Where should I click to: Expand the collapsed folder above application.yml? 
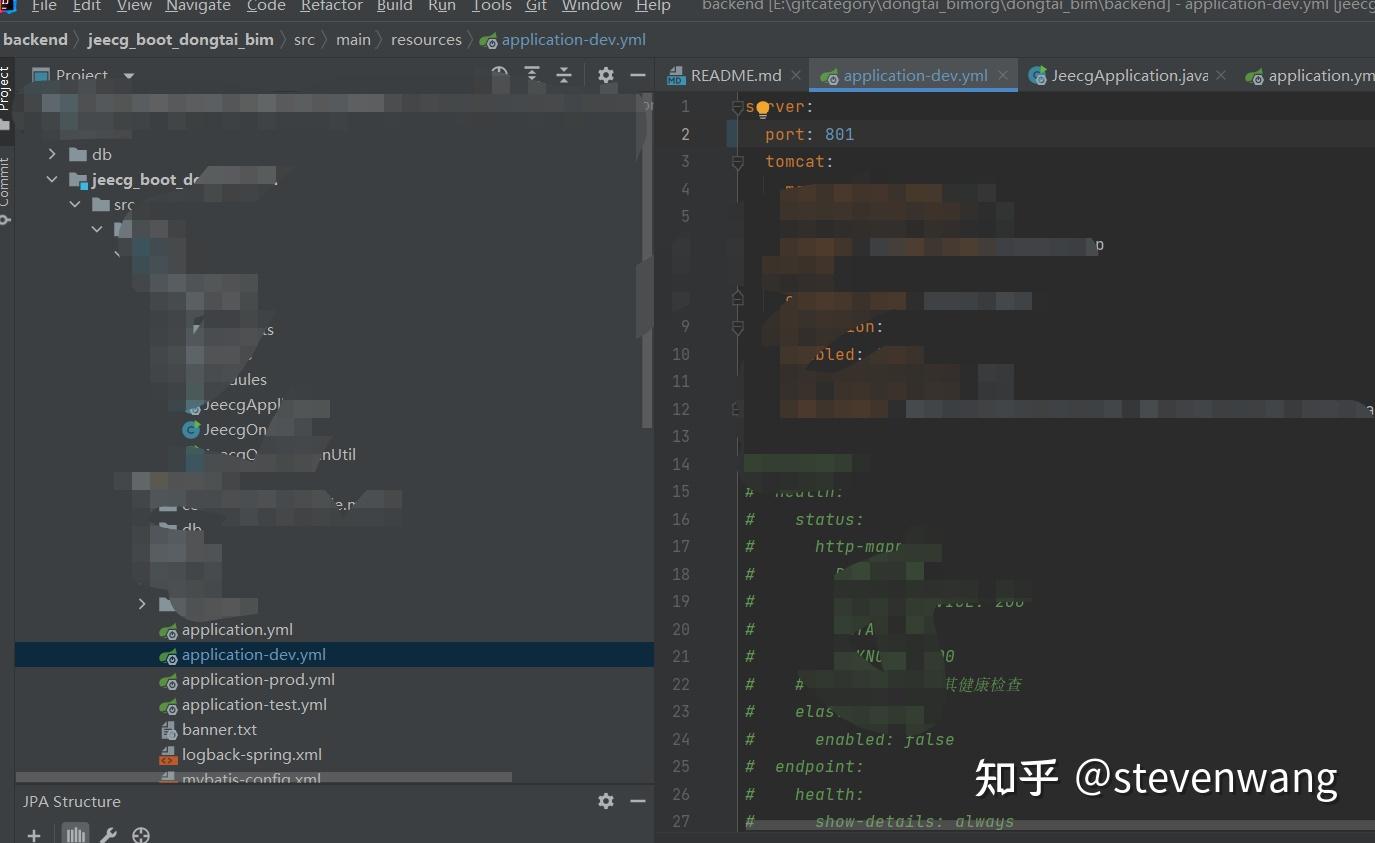[x=142, y=604]
